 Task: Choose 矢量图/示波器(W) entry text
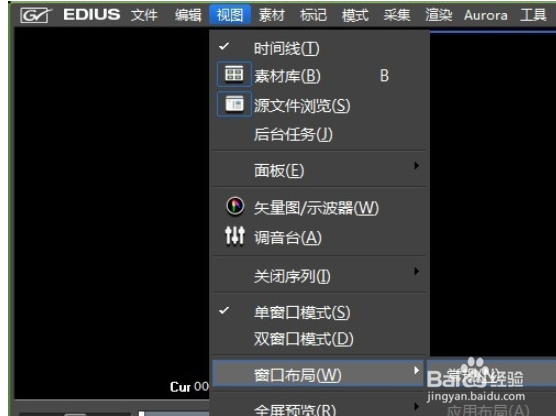316,208
